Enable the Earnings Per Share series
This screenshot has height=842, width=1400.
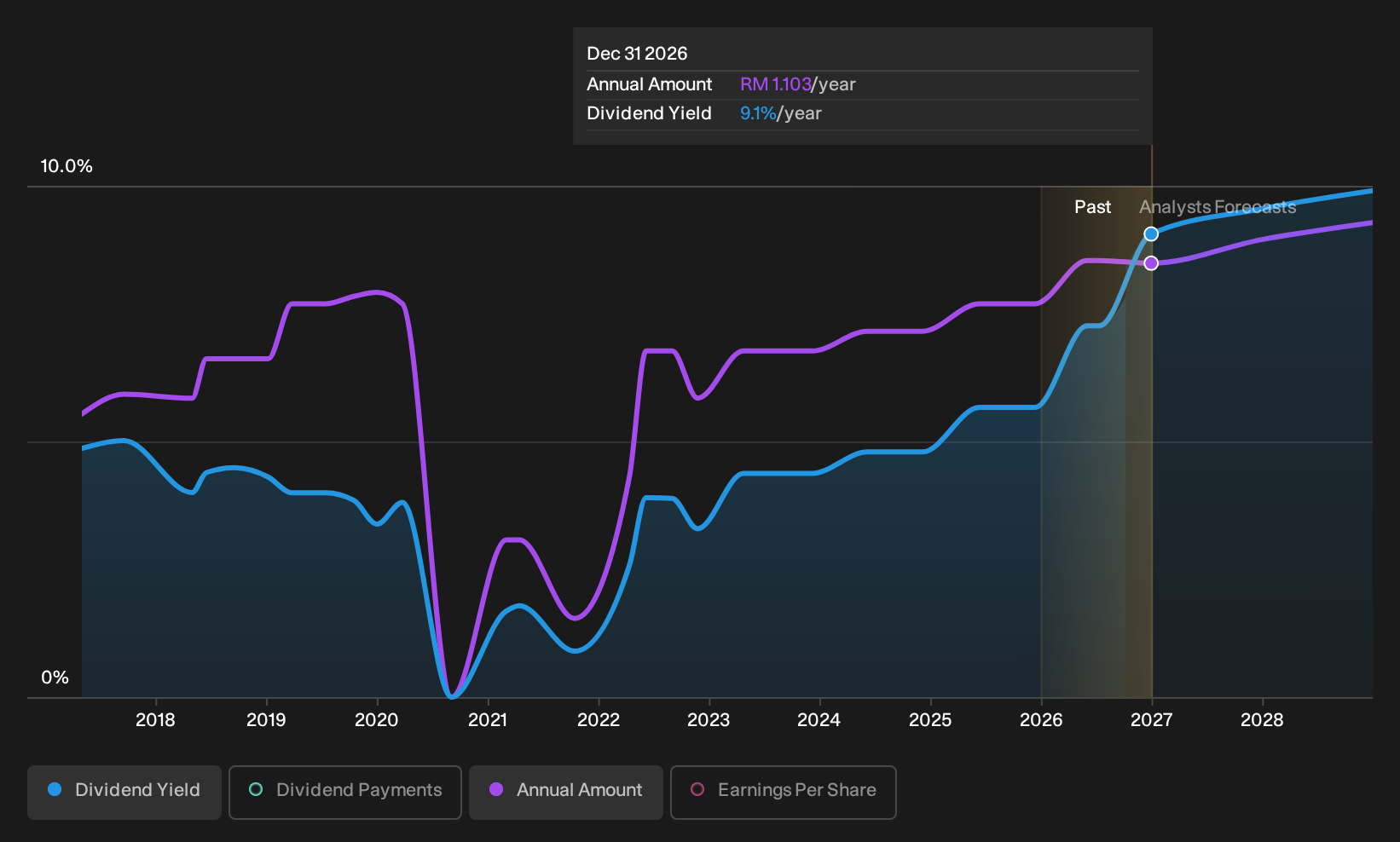[x=784, y=793]
